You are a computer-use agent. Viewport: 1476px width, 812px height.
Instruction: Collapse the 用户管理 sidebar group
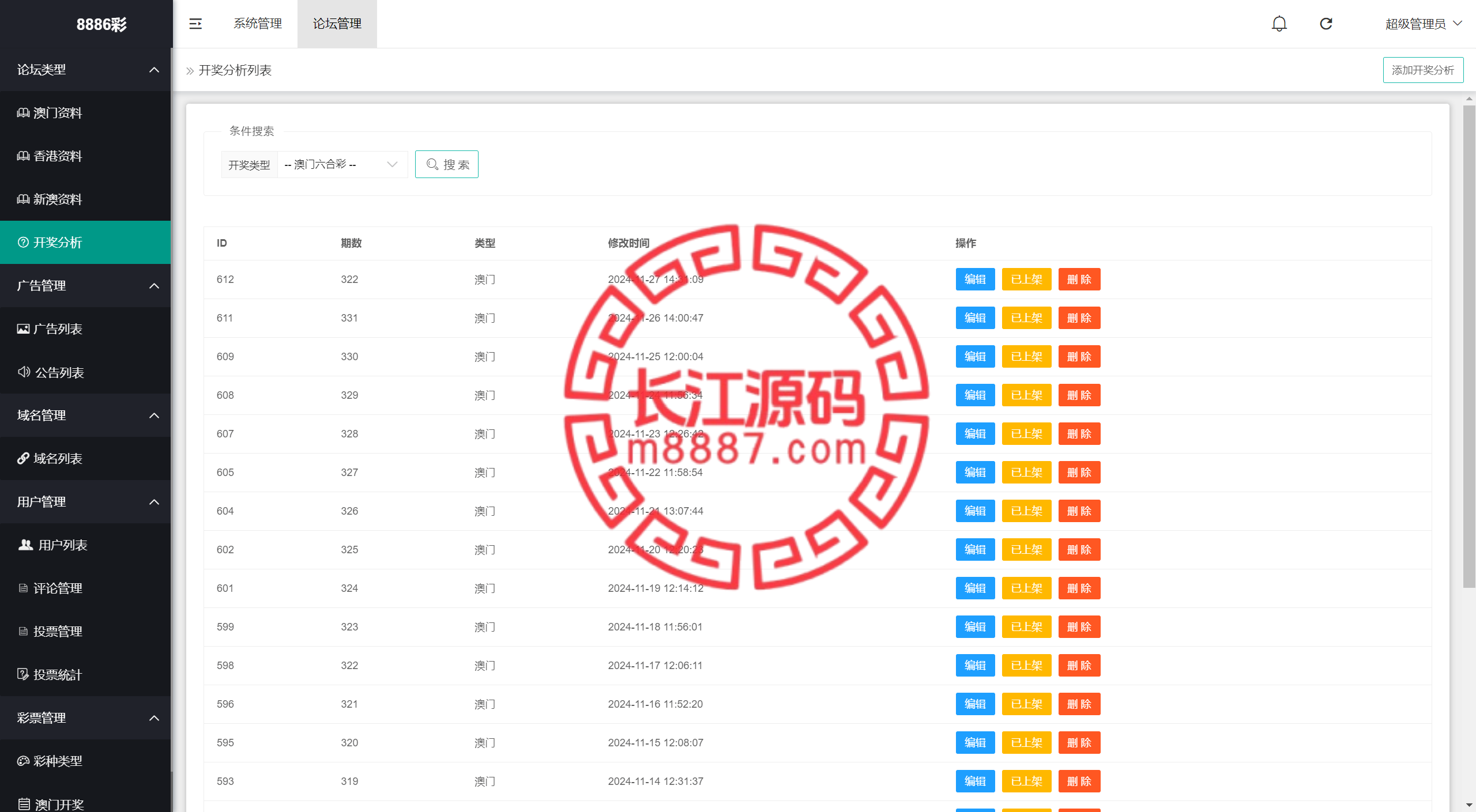tap(85, 502)
